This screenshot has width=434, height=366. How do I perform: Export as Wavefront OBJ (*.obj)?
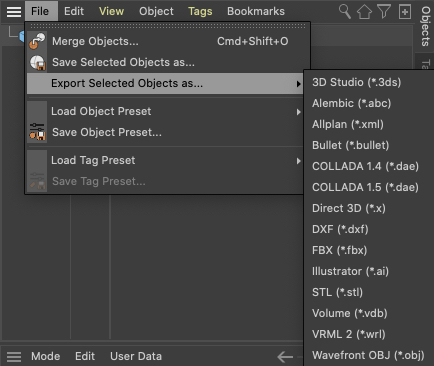369,355
